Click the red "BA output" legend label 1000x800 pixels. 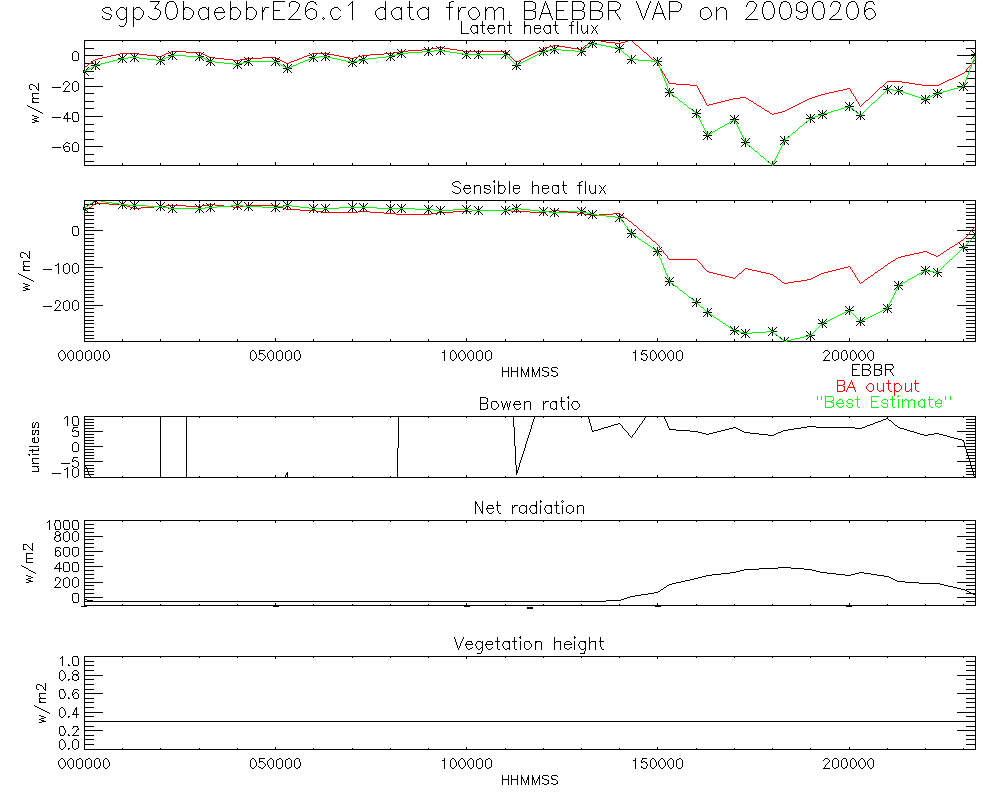pyautogui.click(x=877, y=386)
